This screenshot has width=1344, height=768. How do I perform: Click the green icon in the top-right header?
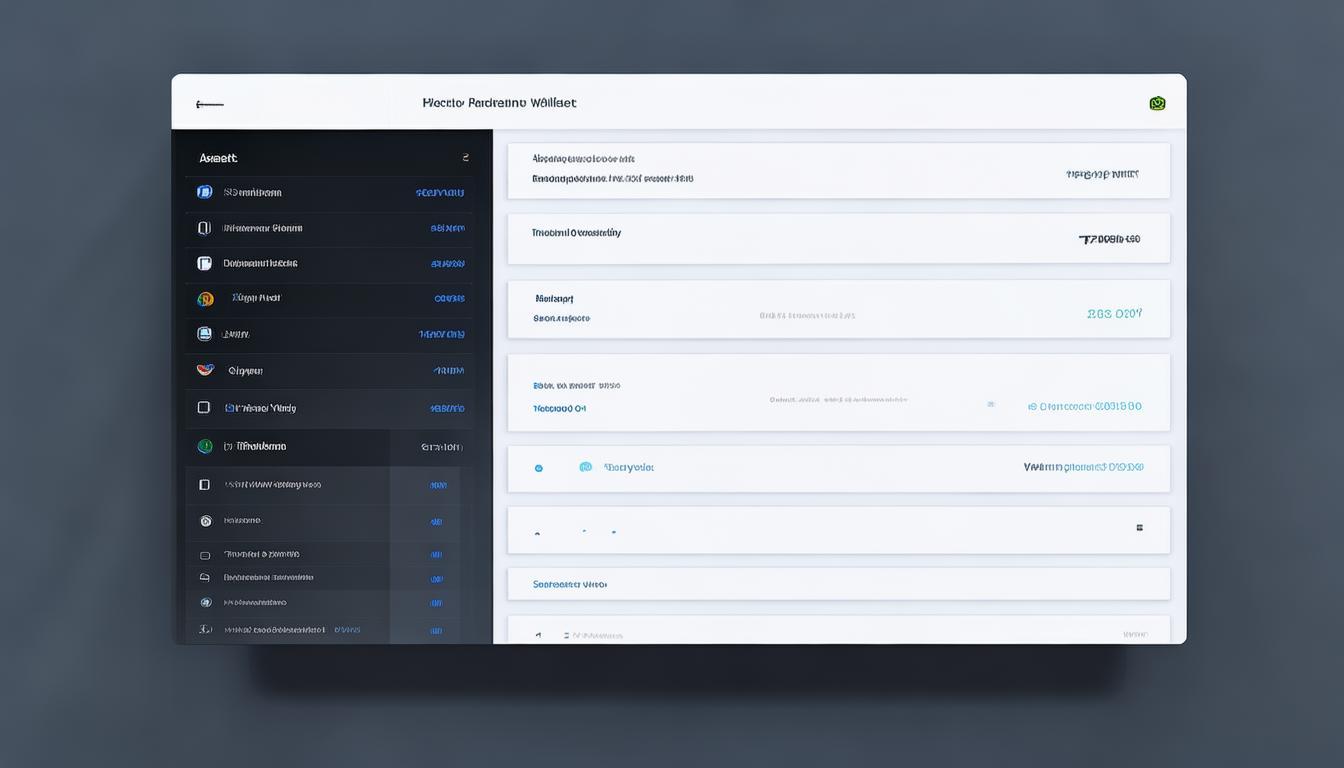tap(1157, 103)
